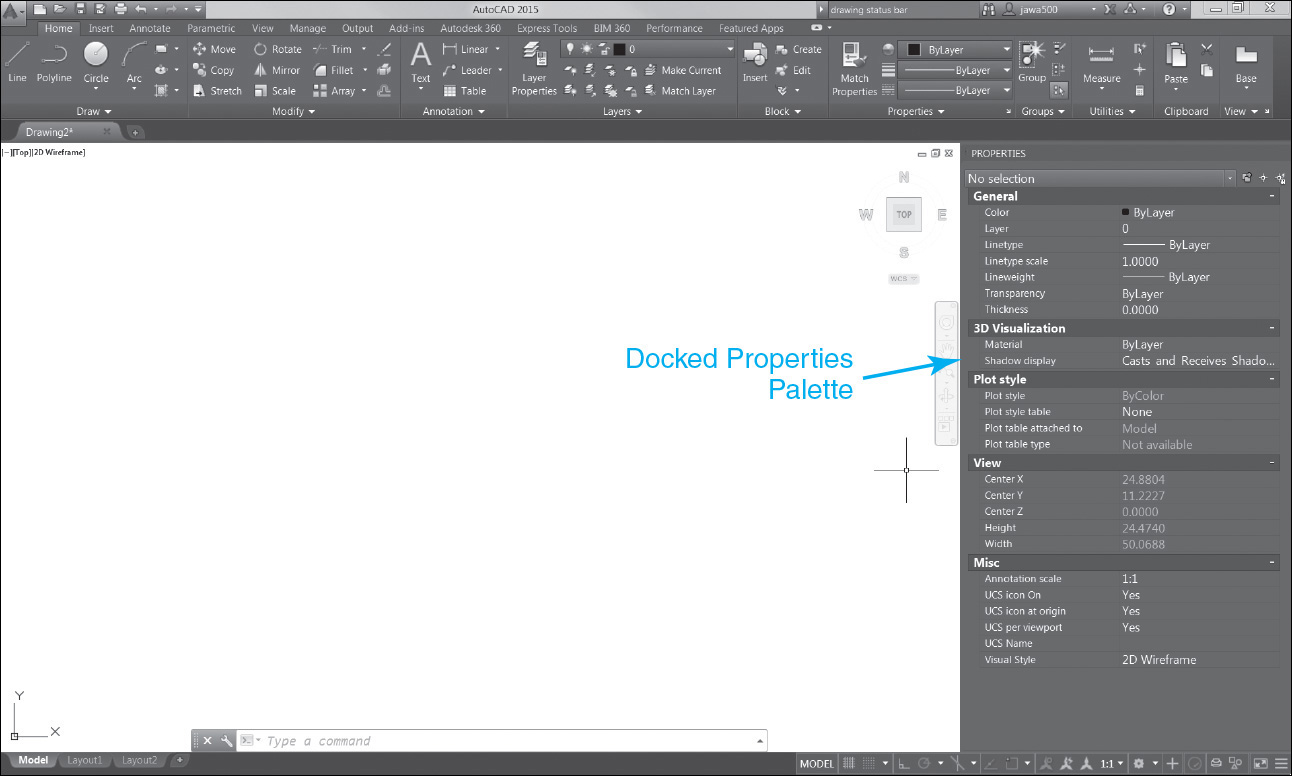This screenshot has width=1292, height=776.
Task: Select the Scale tool
Action: (x=275, y=91)
